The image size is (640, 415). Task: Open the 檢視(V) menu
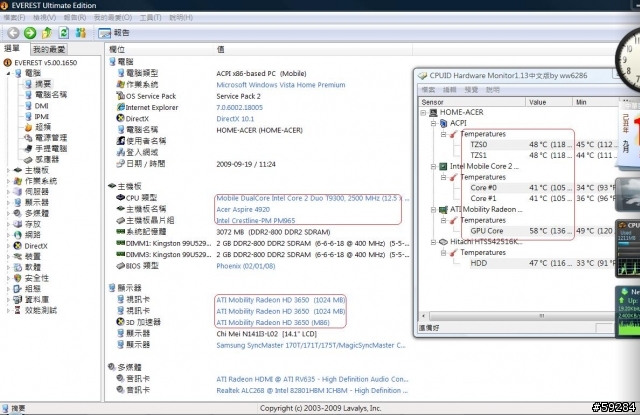44,18
